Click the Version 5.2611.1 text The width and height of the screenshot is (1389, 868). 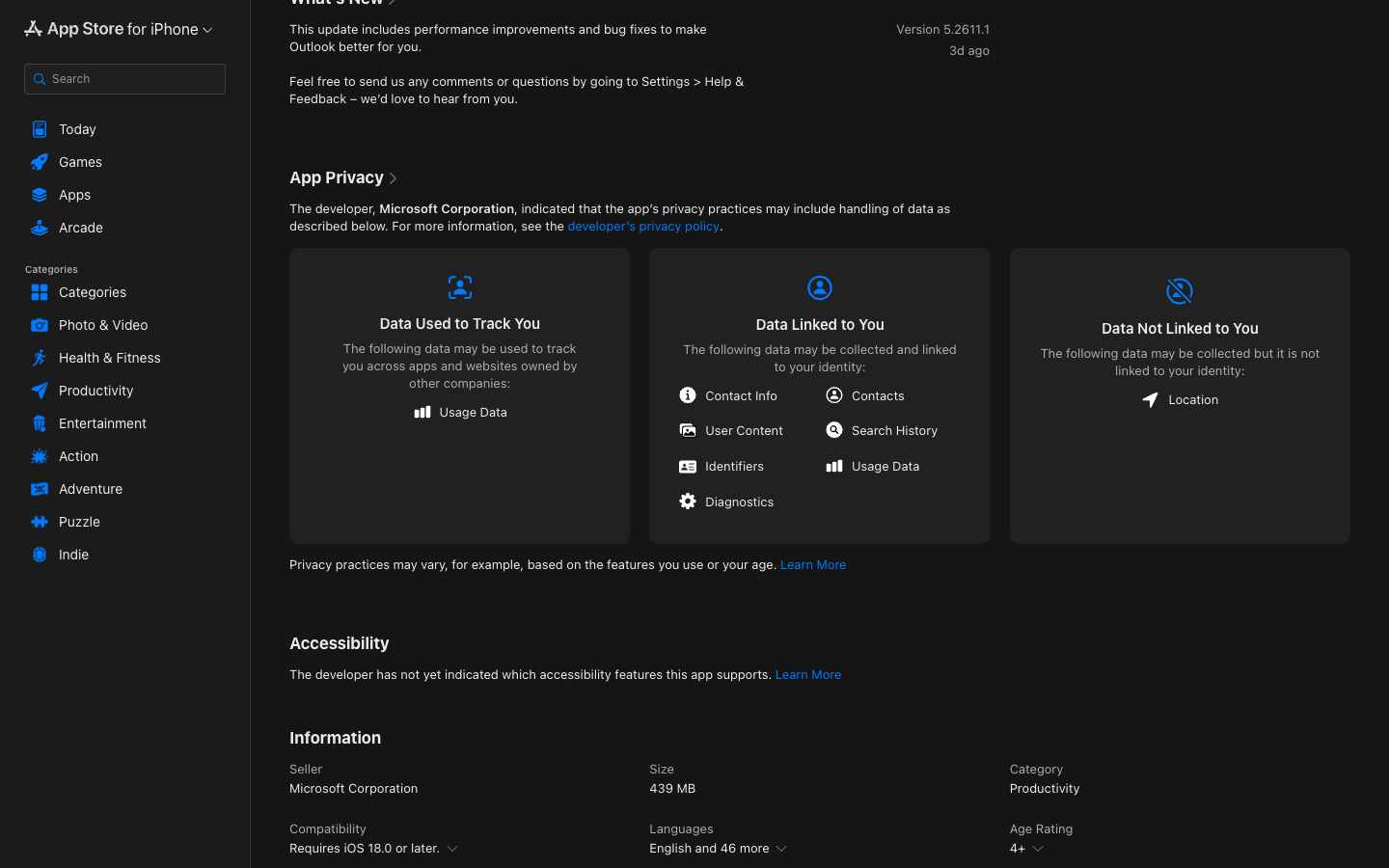942,30
